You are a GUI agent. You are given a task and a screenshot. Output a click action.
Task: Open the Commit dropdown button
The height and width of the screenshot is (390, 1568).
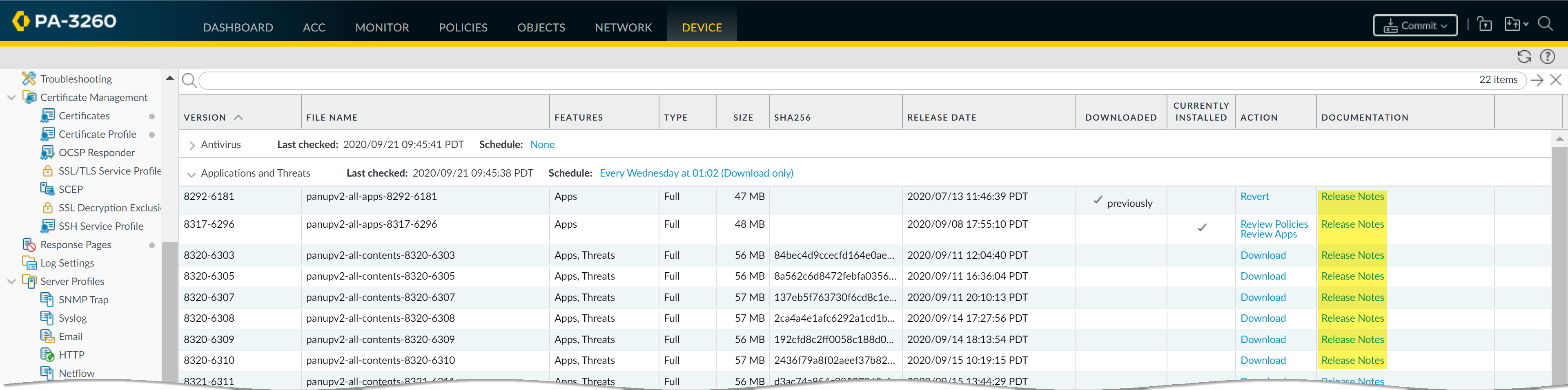[x=1414, y=26]
